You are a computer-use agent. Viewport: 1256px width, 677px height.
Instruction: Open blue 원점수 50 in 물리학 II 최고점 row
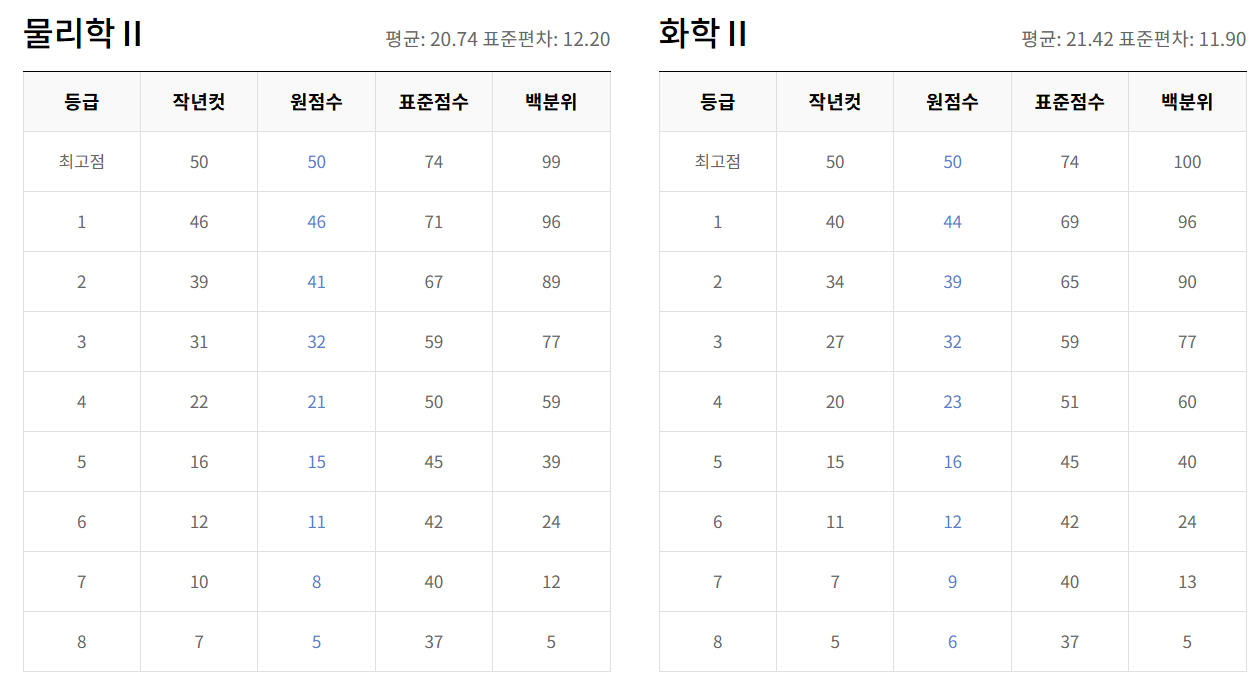(316, 162)
